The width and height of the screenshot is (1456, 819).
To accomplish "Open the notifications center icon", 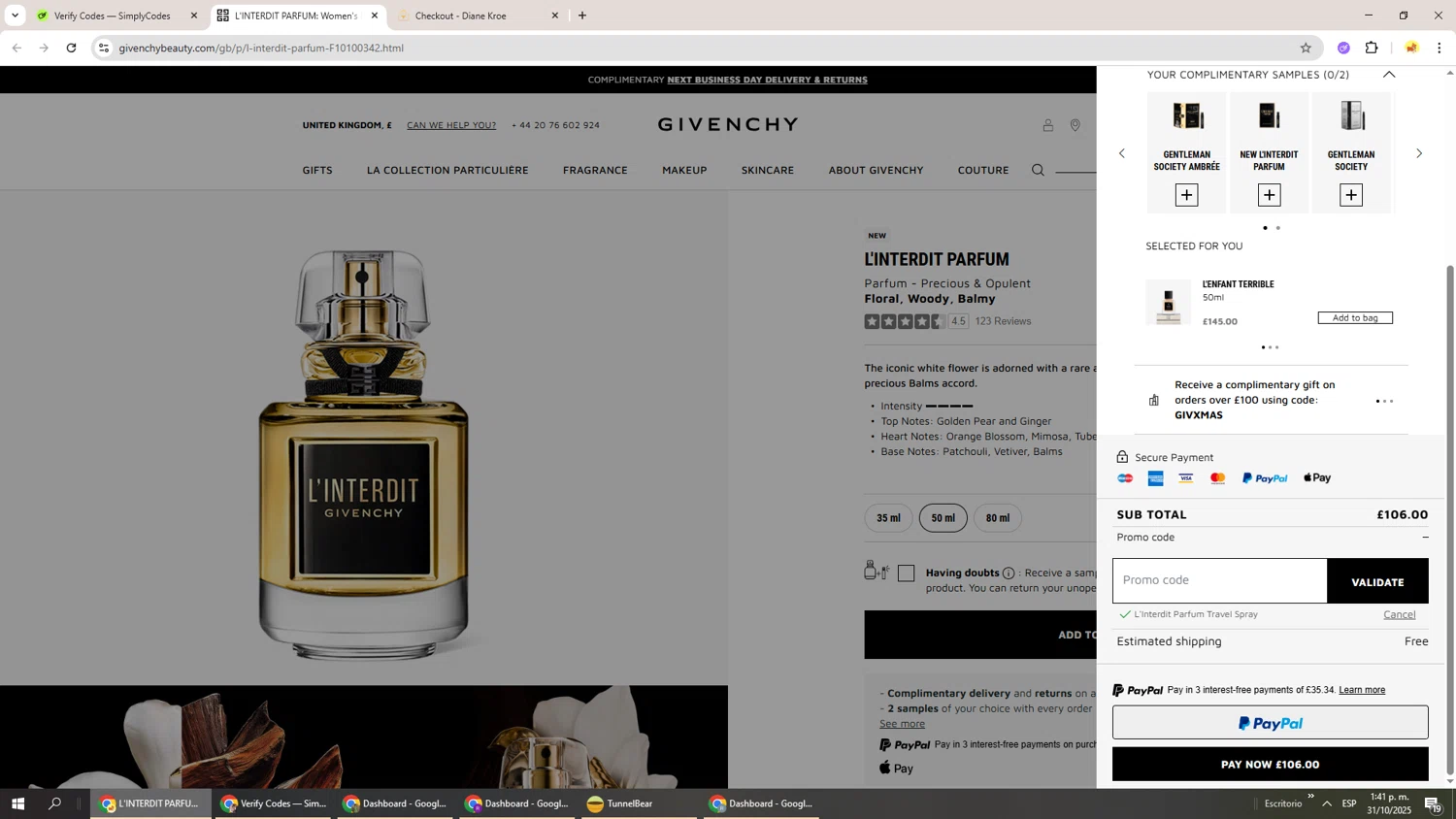I will tap(1432, 803).
